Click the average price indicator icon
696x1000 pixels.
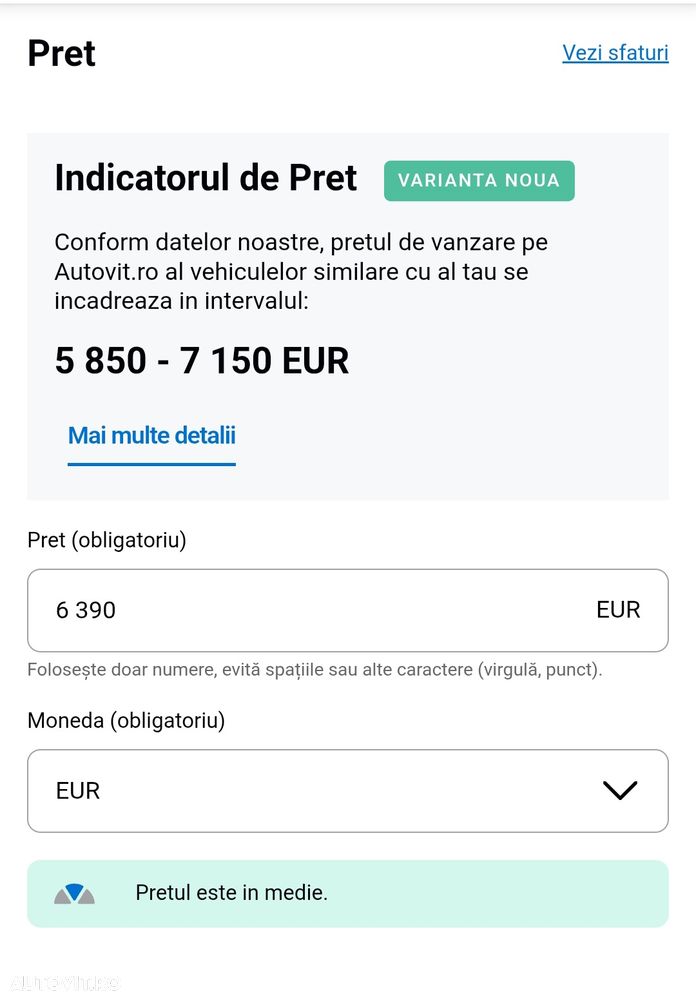[74, 894]
